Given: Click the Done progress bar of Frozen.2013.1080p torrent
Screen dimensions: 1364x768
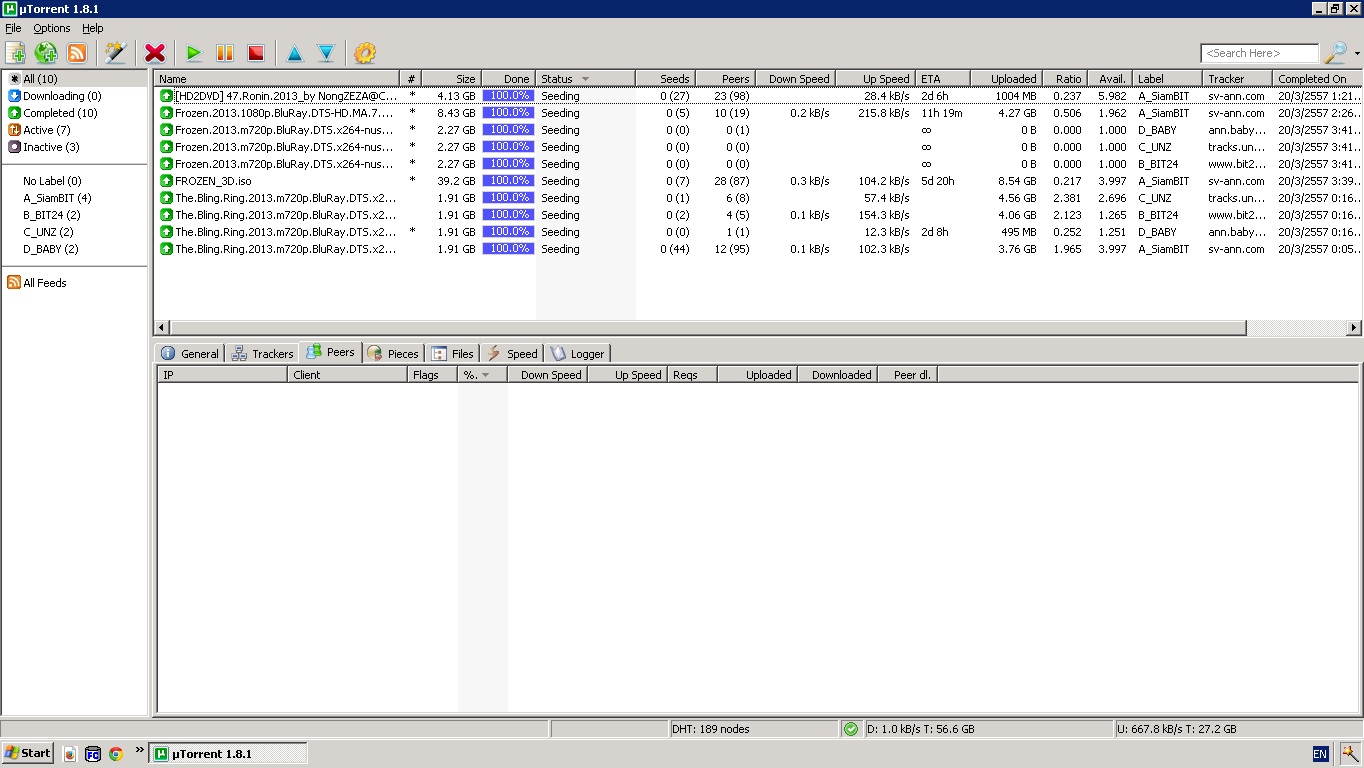Looking at the screenshot, I should tap(508, 113).
